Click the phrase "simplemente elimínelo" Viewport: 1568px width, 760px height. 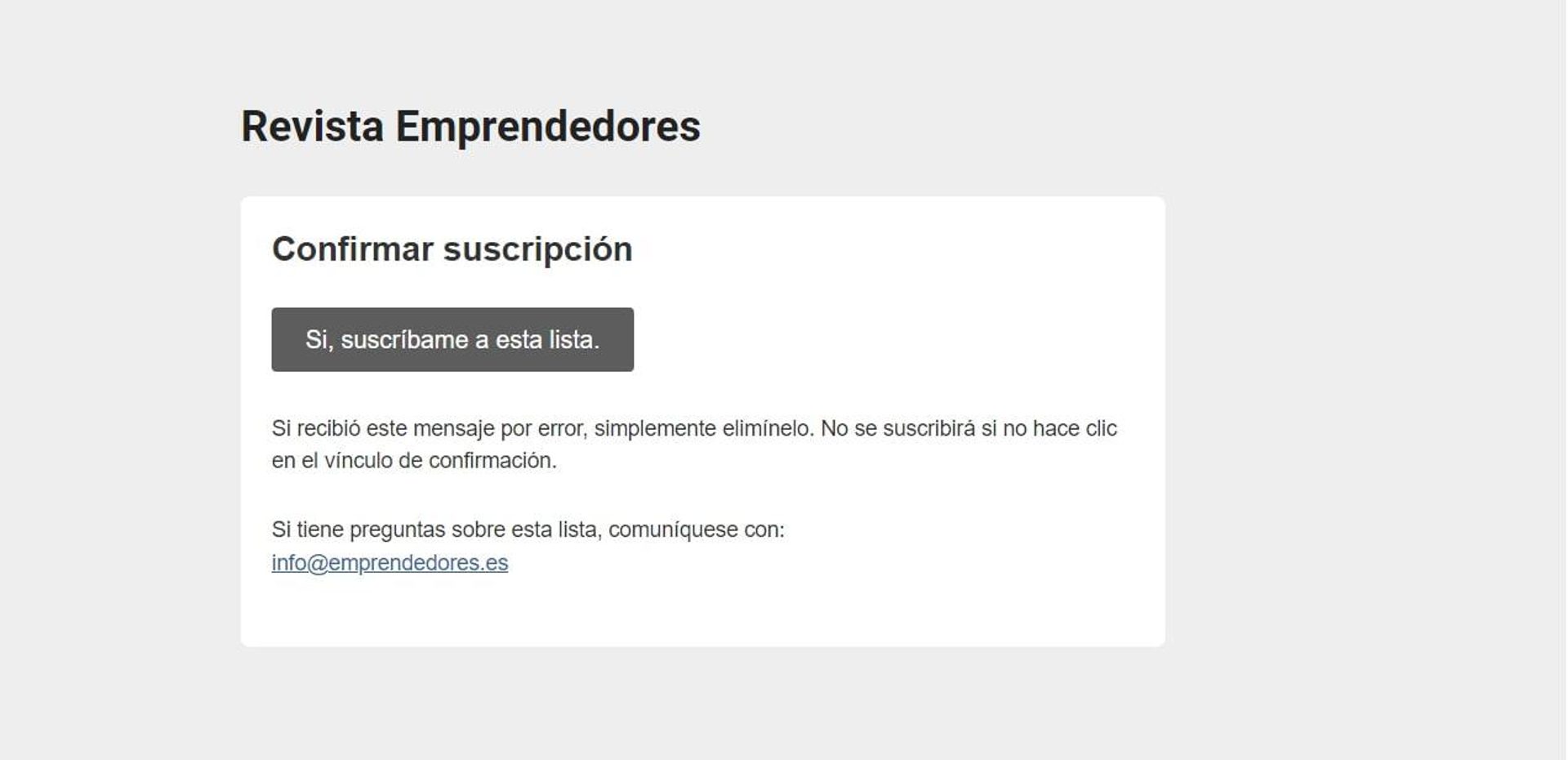pos(704,428)
